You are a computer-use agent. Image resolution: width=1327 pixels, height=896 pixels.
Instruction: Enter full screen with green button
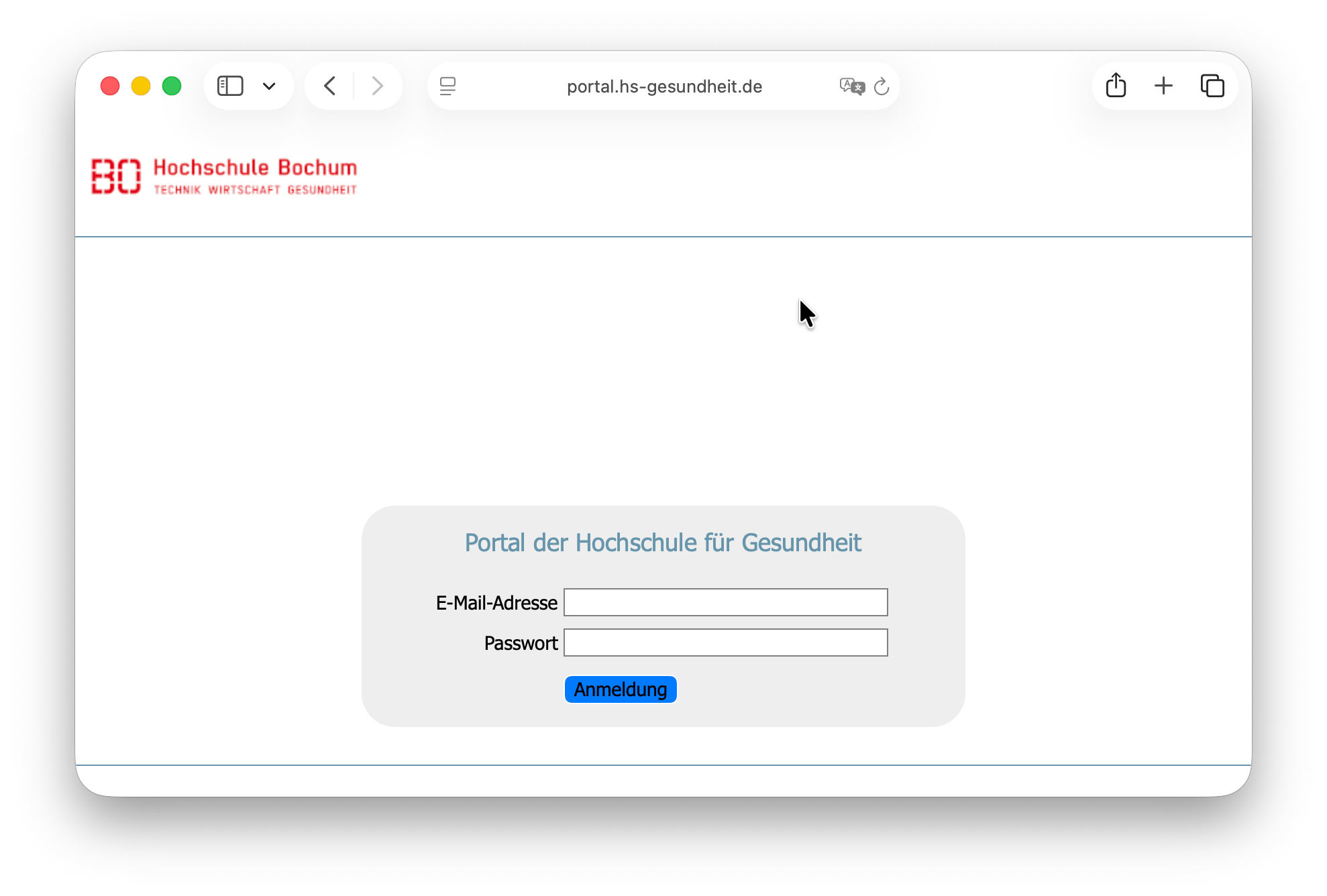point(172,86)
